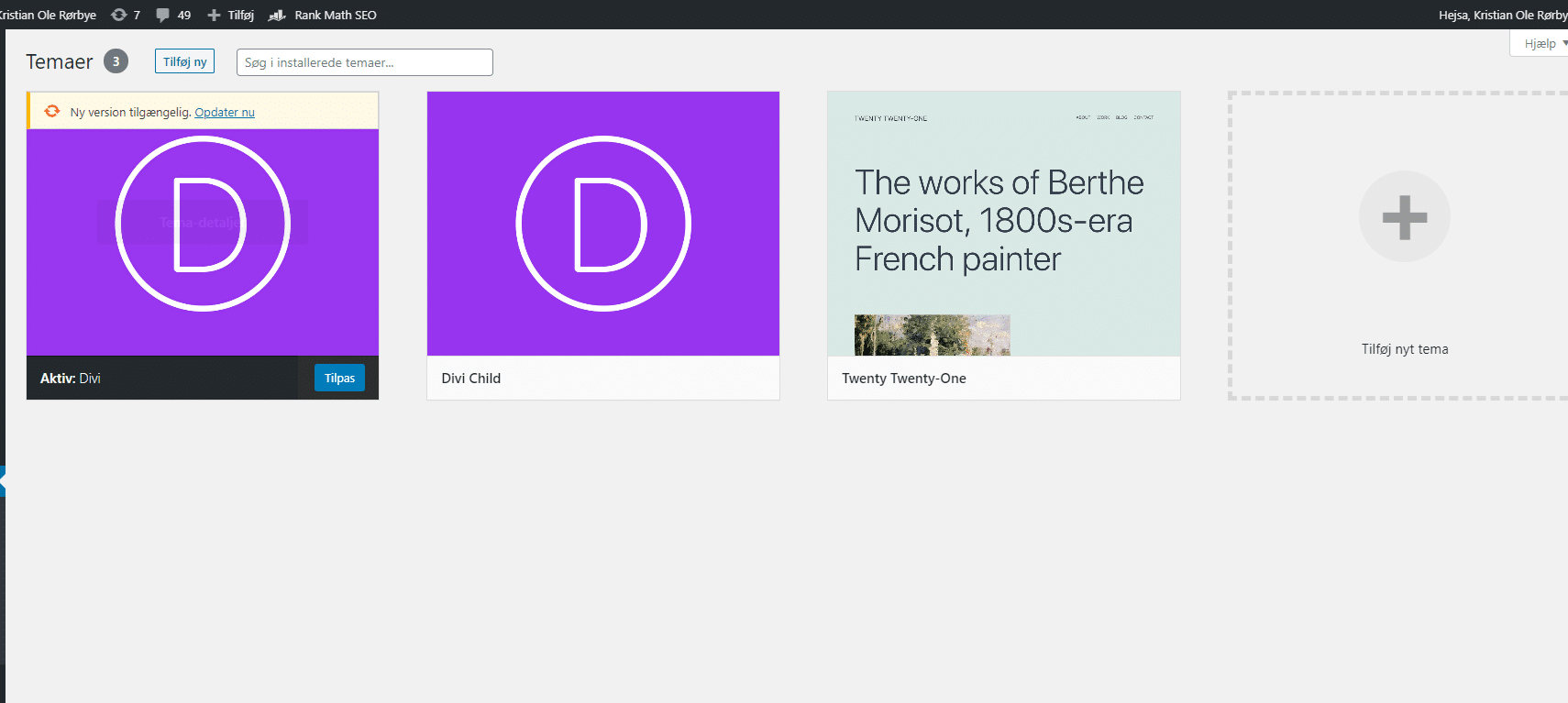Screen dimensions: 1568x703
Task: Open the Rank Math SEO chart icon
Action: point(277,15)
